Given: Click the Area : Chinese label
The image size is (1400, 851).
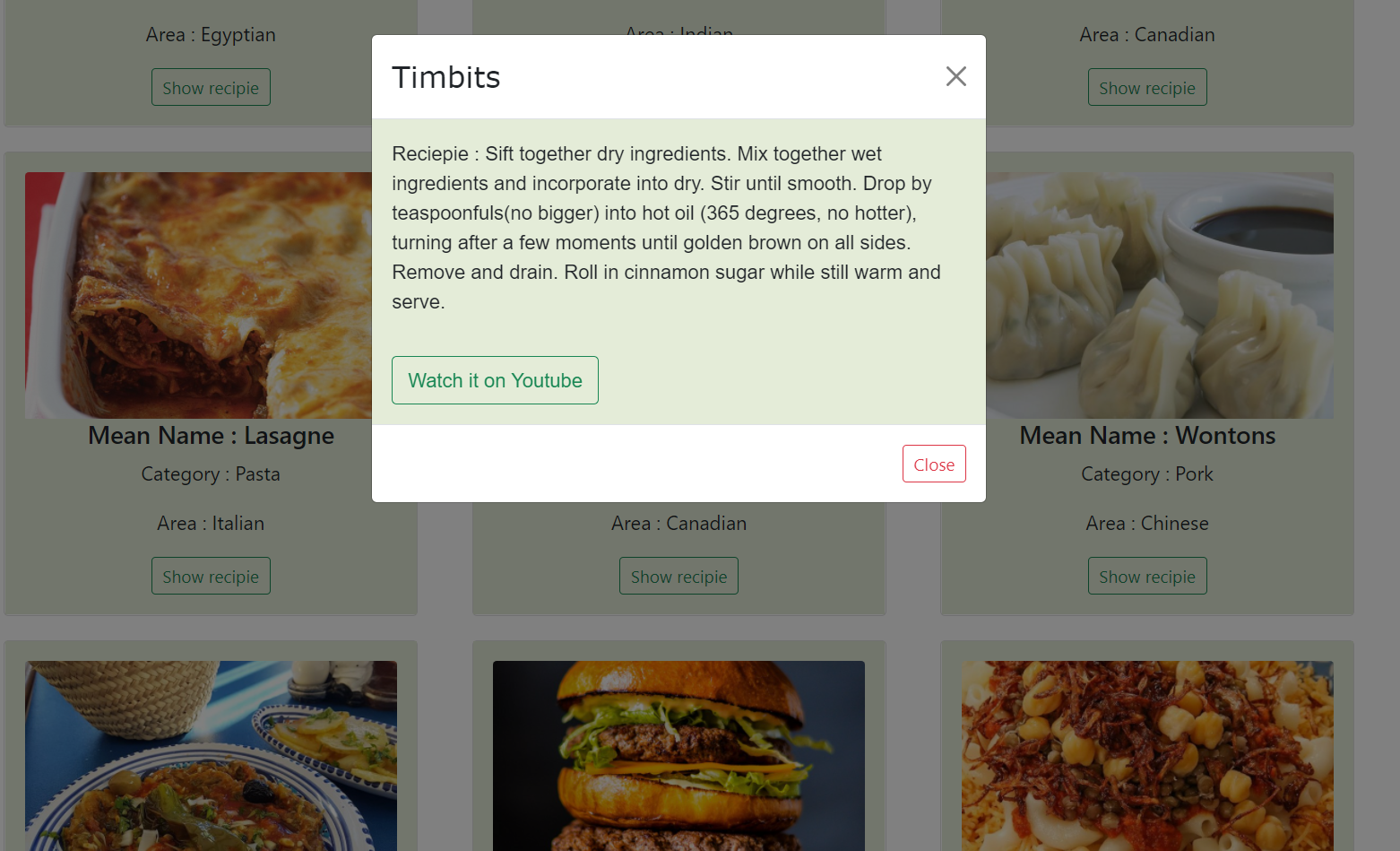Looking at the screenshot, I should click(x=1147, y=523).
